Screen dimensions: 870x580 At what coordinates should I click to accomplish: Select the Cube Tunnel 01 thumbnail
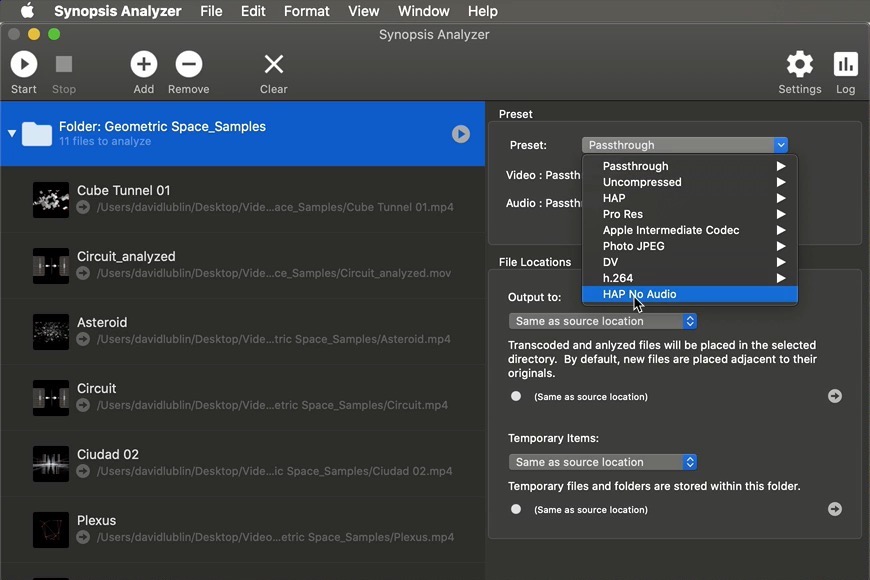(x=51, y=200)
